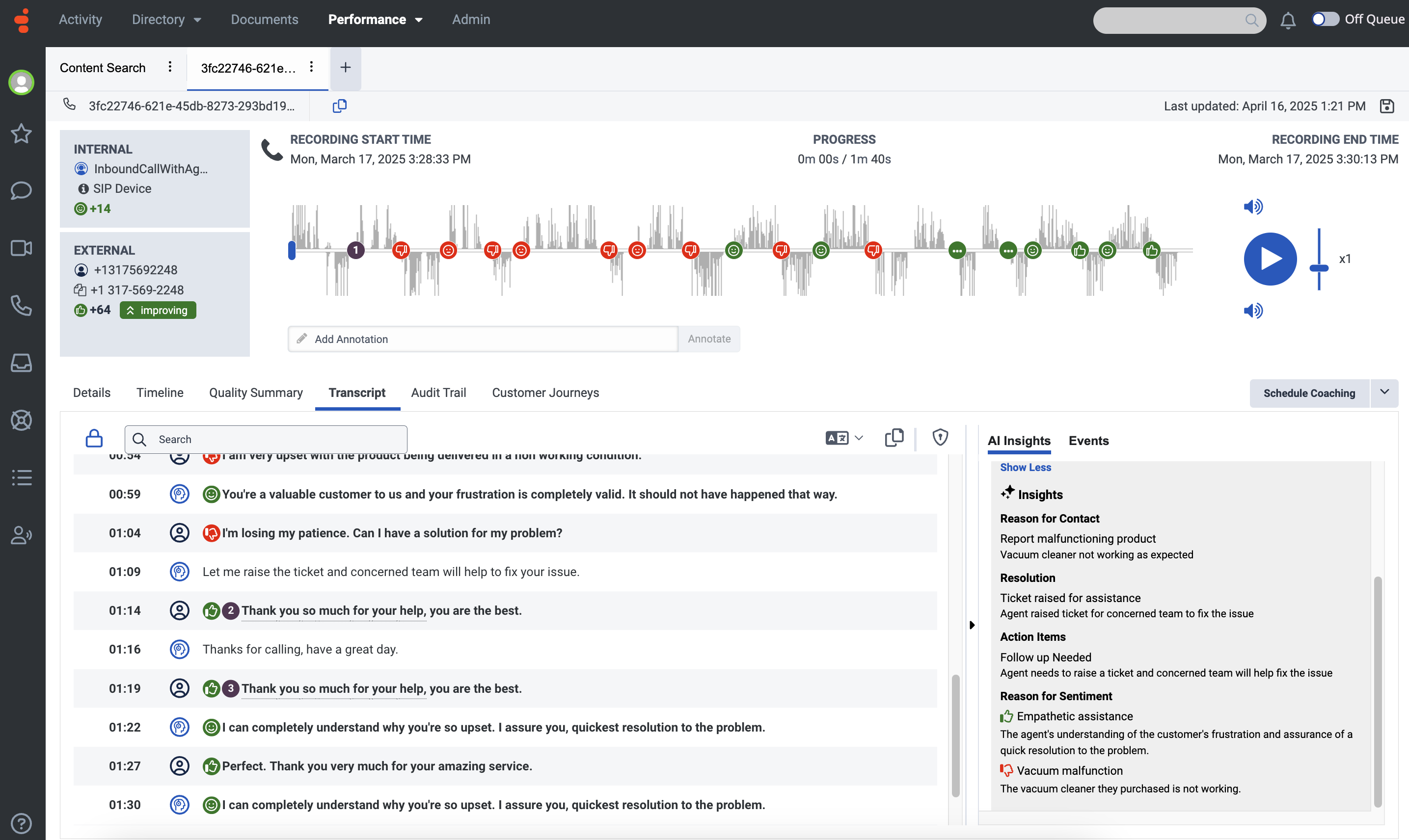Toggle the Off Queue switch
The image size is (1409, 840).
[x=1325, y=19]
